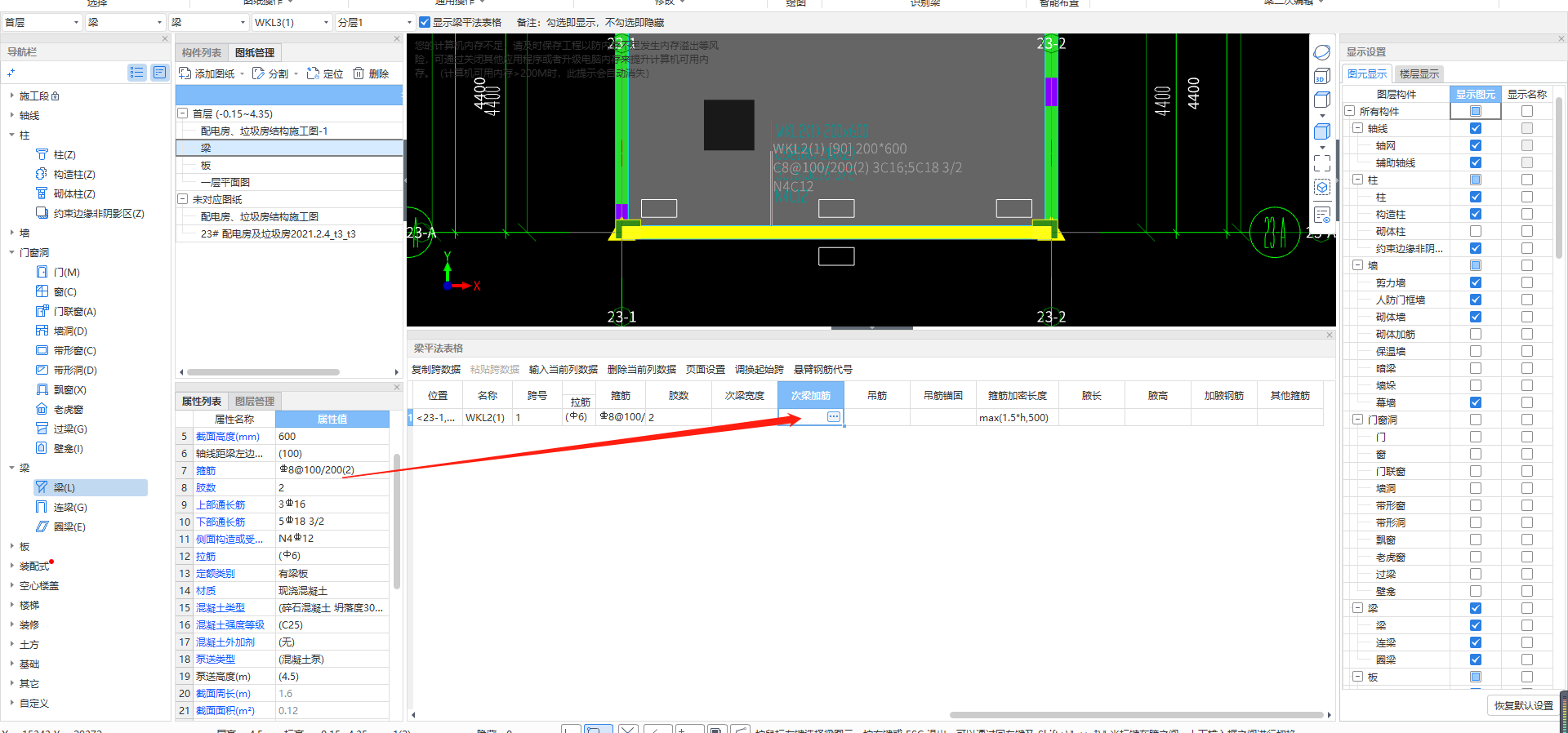The width and height of the screenshot is (1568, 733).
Task: Click 调换起始跨 button
Action: [x=759, y=369]
